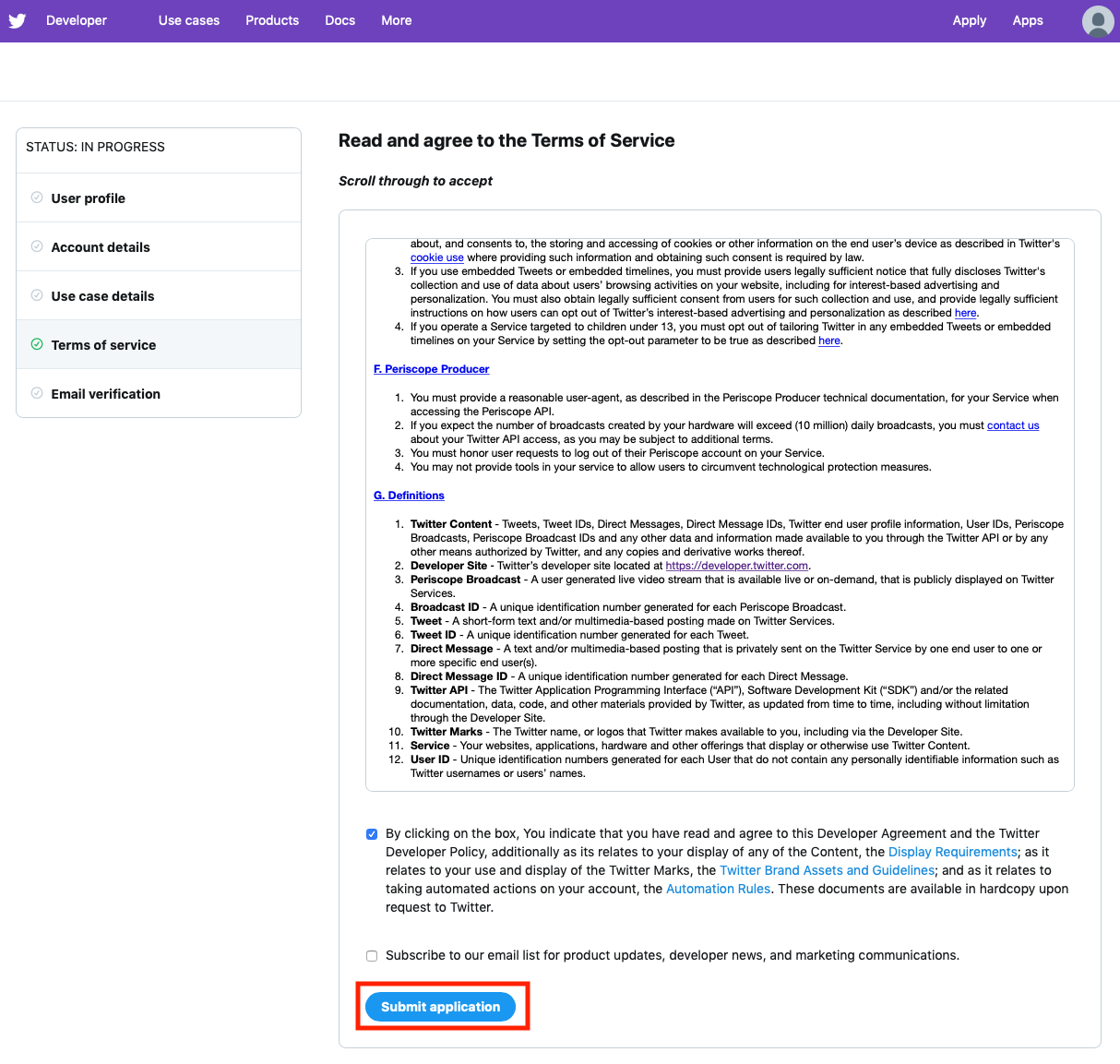Go to Apps in the header
This screenshot has height=1064, width=1120.
[1028, 20]
